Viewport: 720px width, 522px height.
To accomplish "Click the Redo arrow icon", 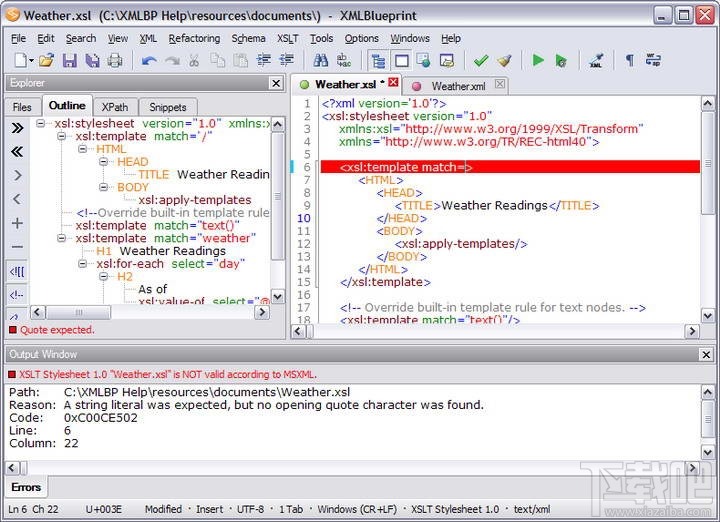I will pos(172,60).
